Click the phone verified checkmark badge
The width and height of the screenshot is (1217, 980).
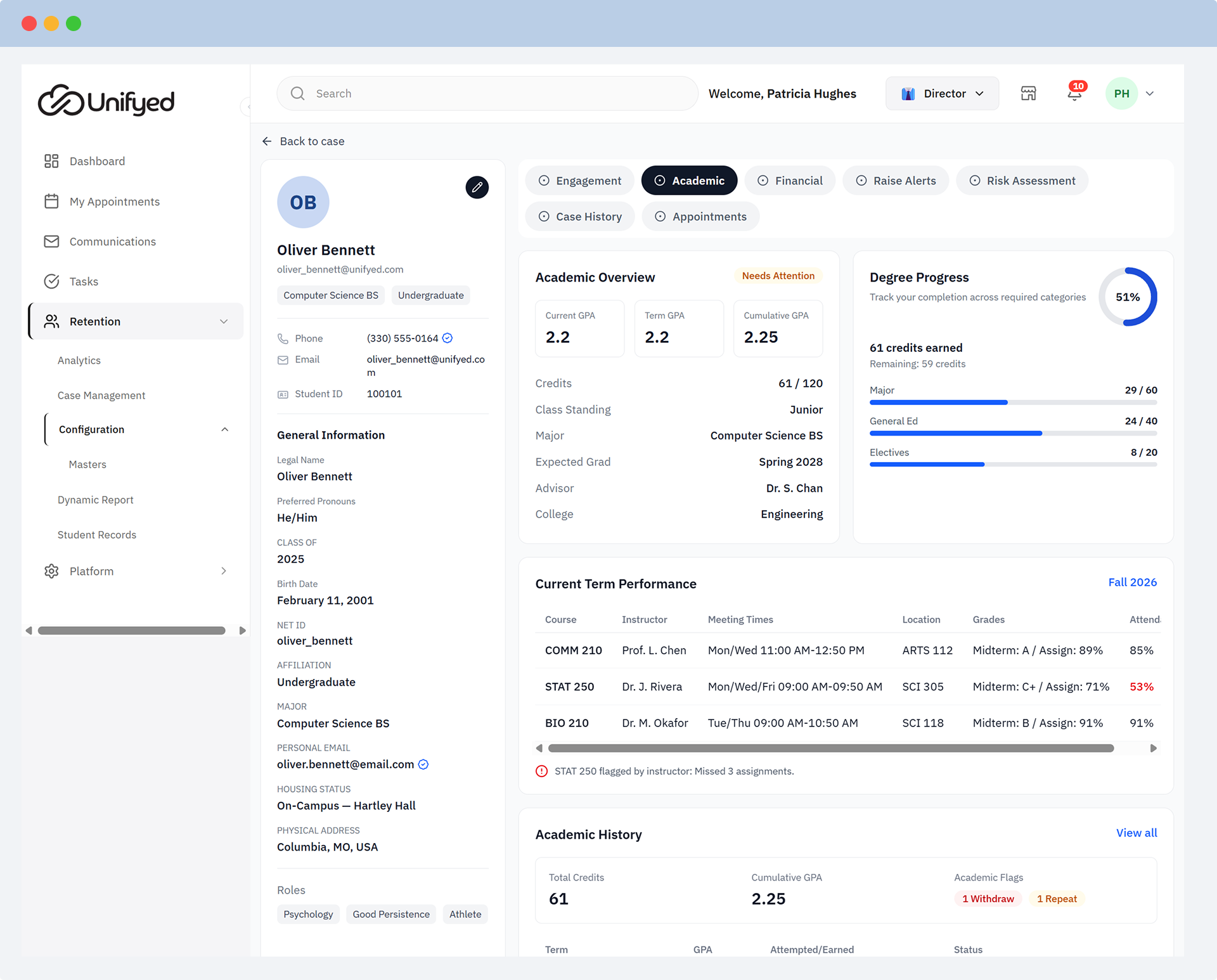tap(448, 338)
